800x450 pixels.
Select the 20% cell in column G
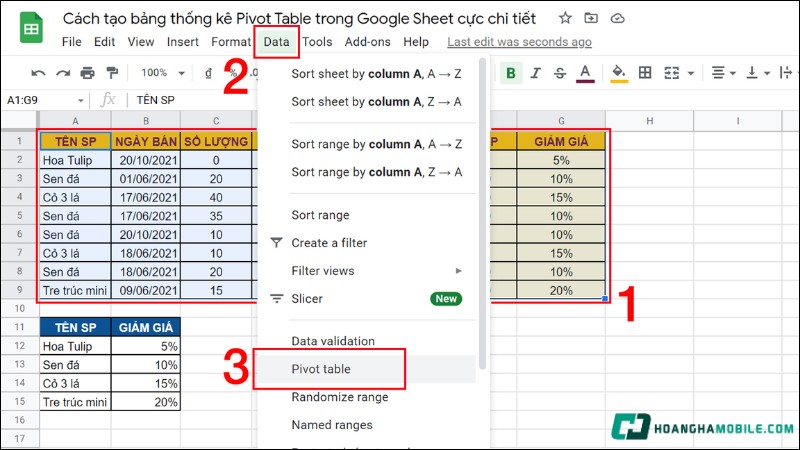tap(561, 290)
